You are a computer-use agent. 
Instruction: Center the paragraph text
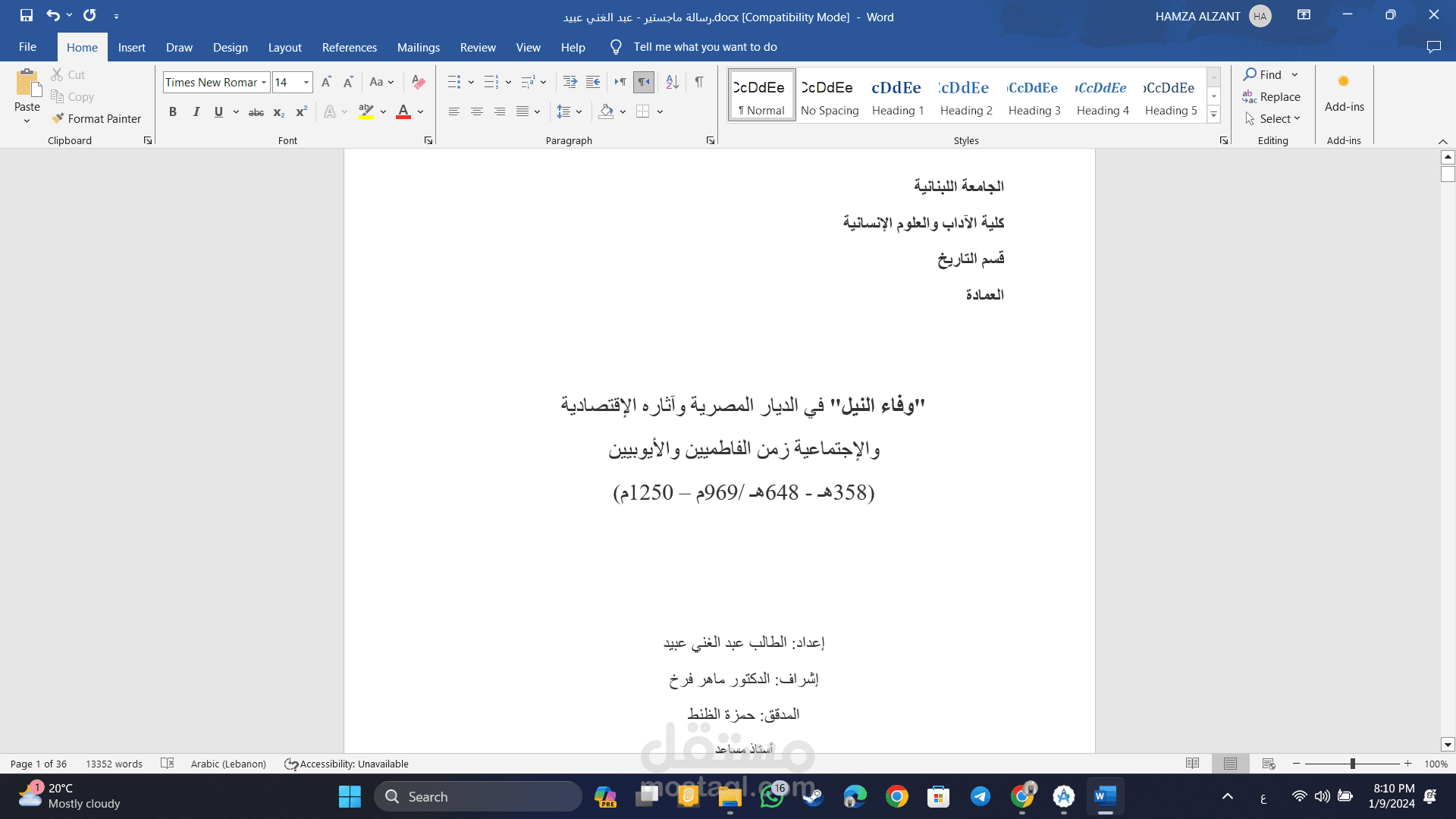coord(477,112)
